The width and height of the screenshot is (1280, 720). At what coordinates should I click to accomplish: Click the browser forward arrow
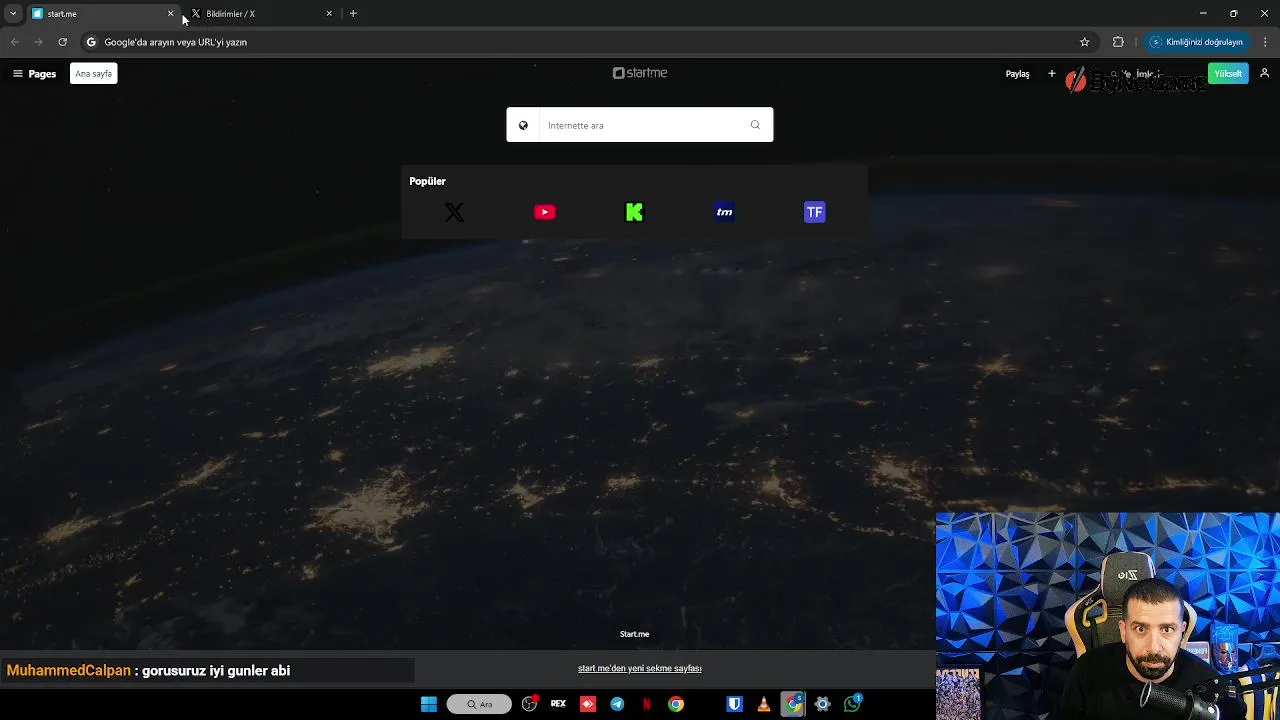pyautogui.click(x=38, y=42)
